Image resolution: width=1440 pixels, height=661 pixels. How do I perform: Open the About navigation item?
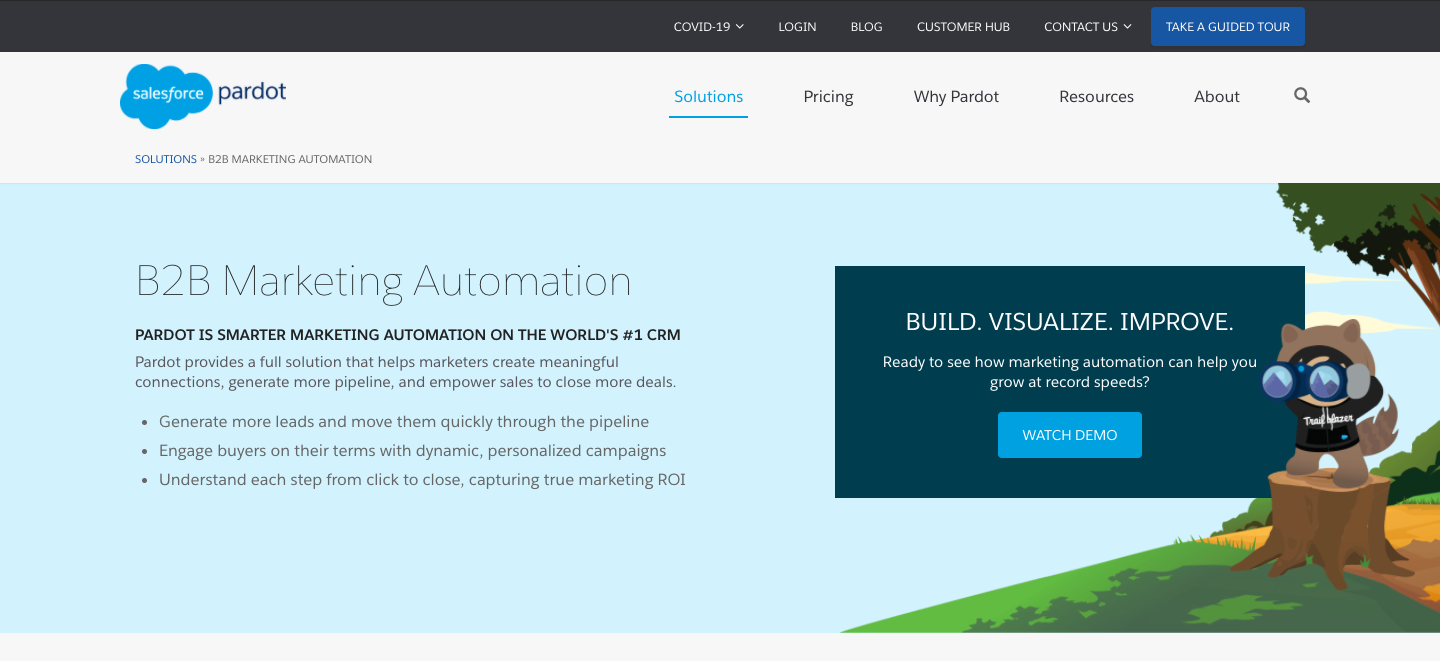tap(1217, 97)
